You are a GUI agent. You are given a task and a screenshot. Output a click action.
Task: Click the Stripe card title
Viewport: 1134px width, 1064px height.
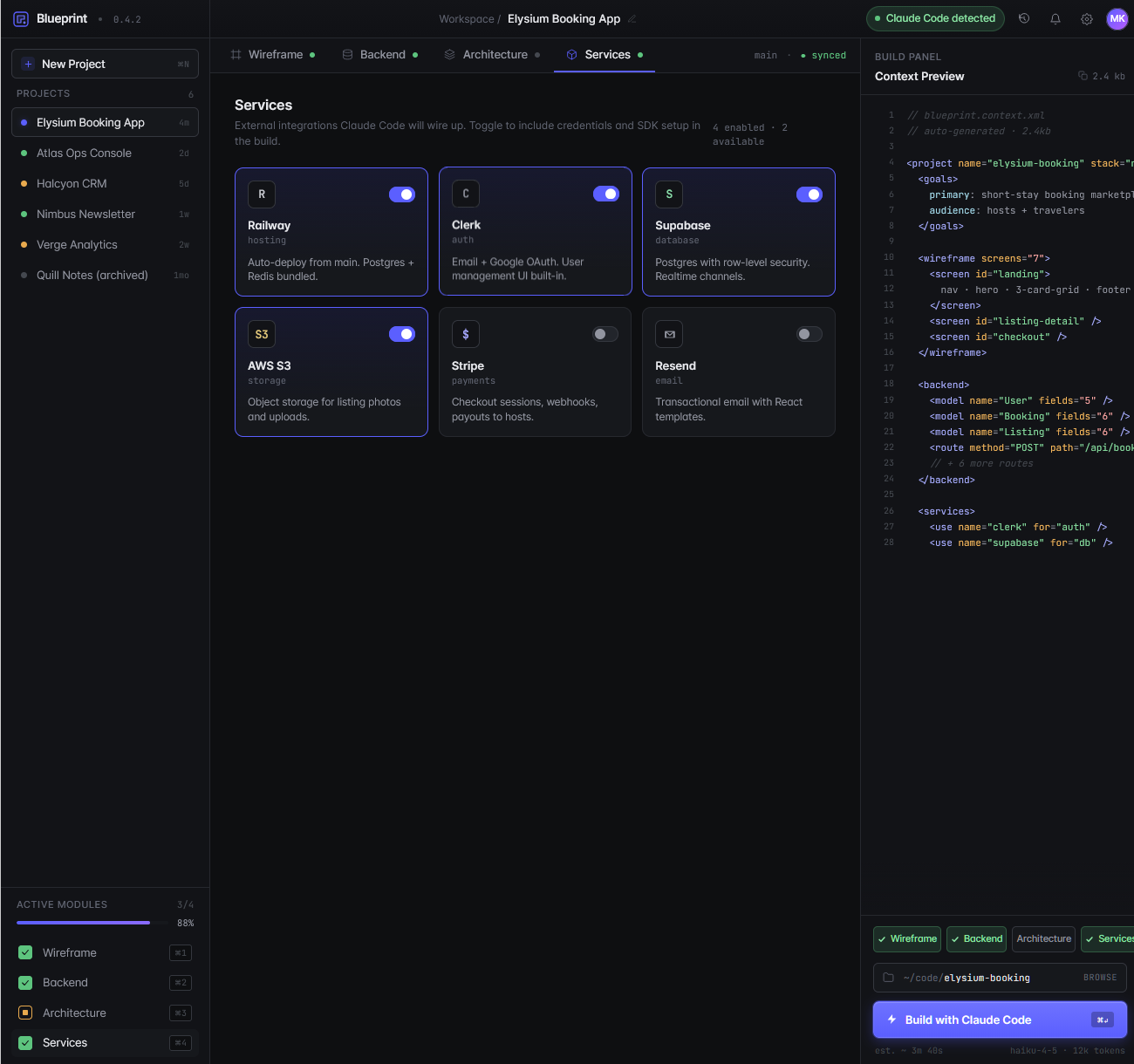click(468, 366)
